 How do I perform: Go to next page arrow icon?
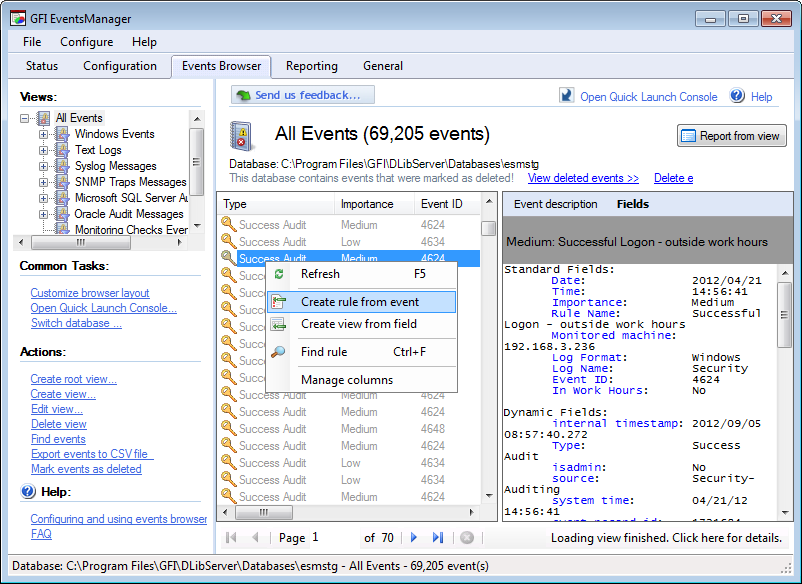point(414,537)
